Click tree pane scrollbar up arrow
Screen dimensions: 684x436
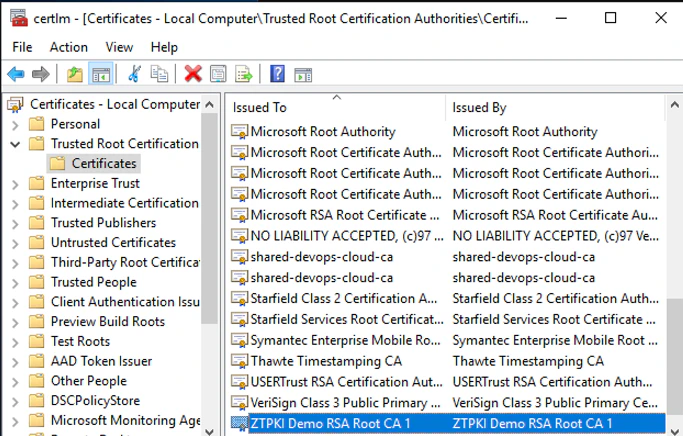[x=209, y=105]
